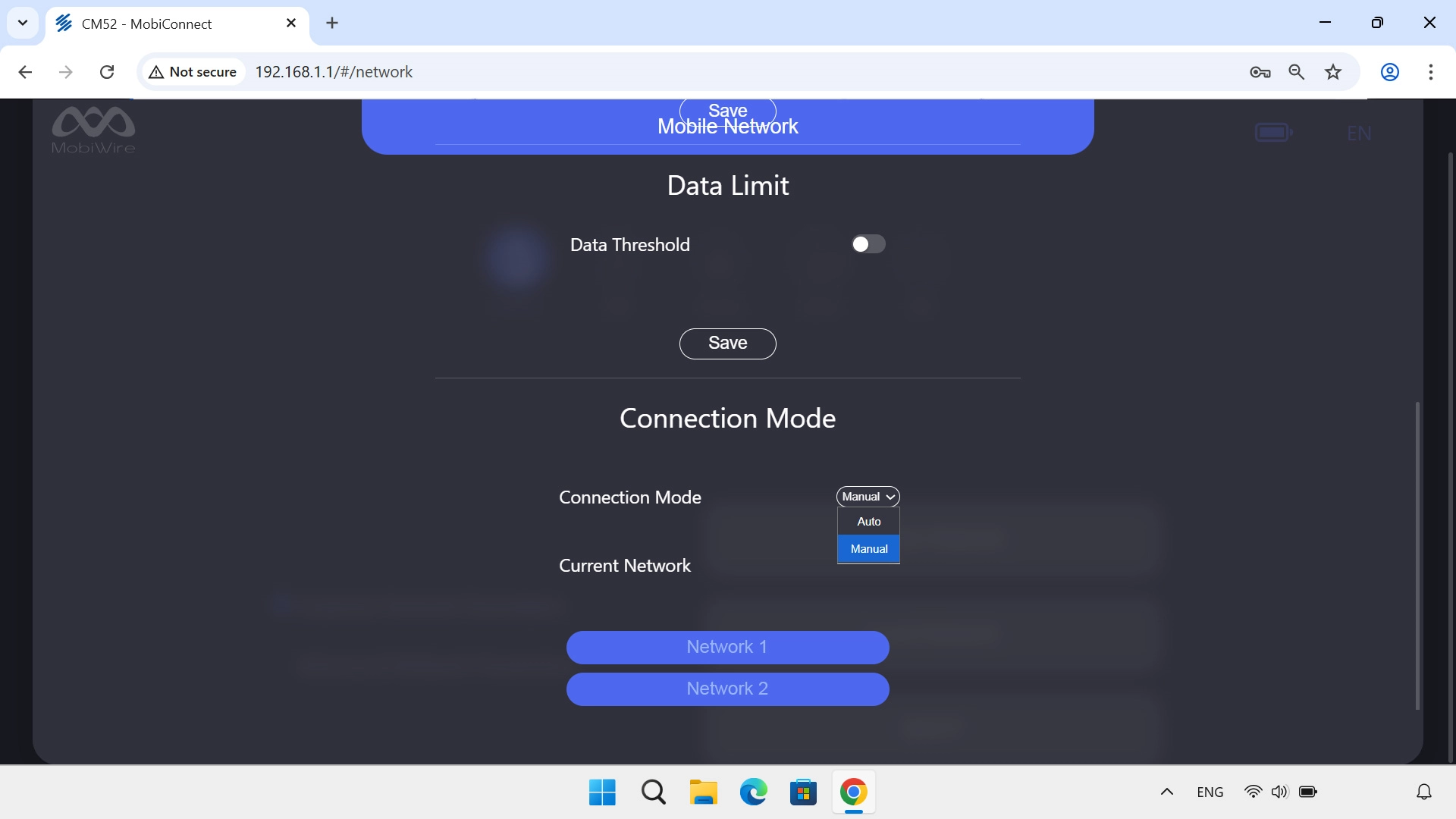
Task: Select the Network 1 button
Action: (727, 647)
